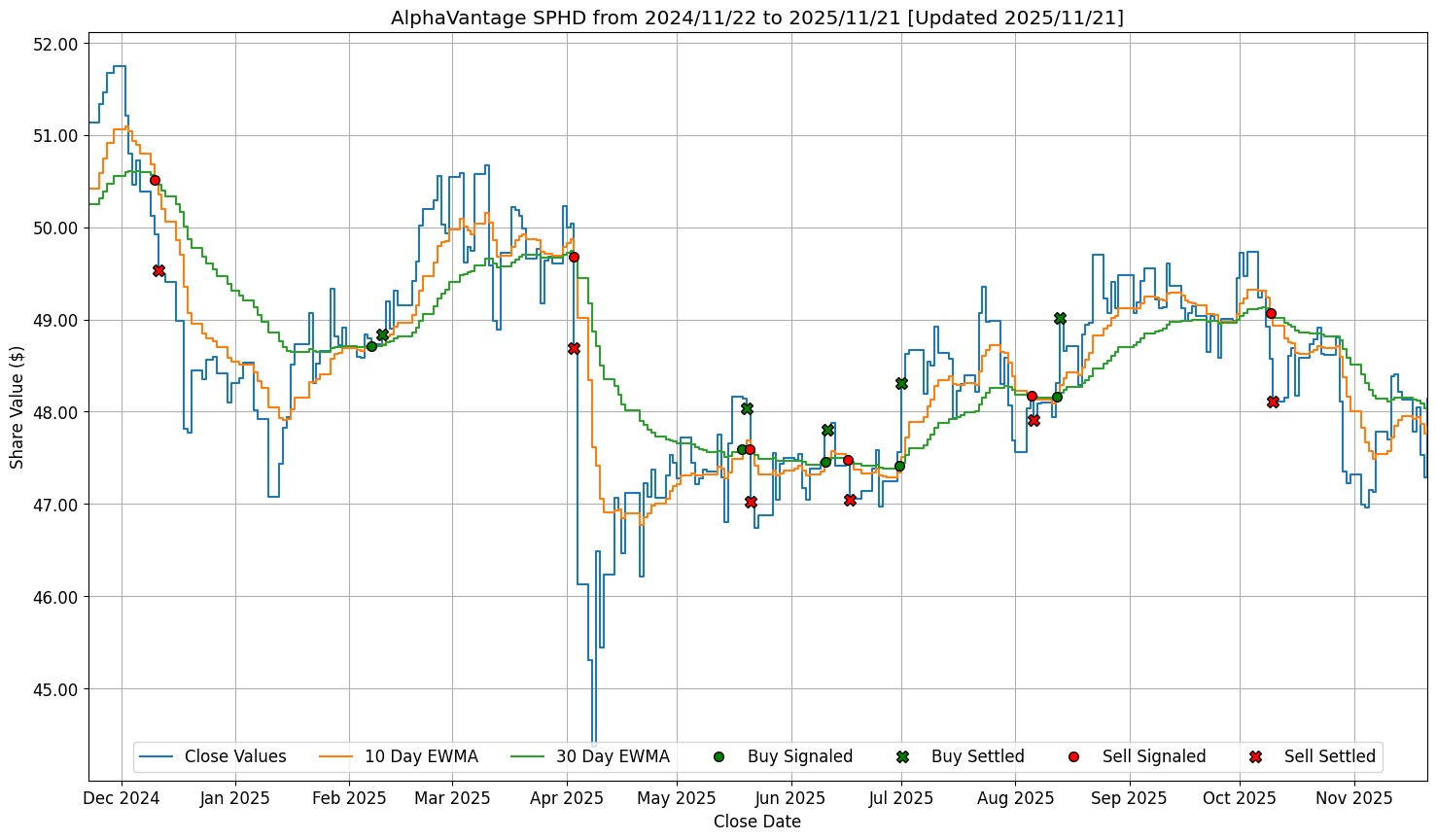The width and height of the screenshot is (1437, 840).
Task: Click the Sep 2025 x-axis tick label
Action: click(x=1129, y=798)
